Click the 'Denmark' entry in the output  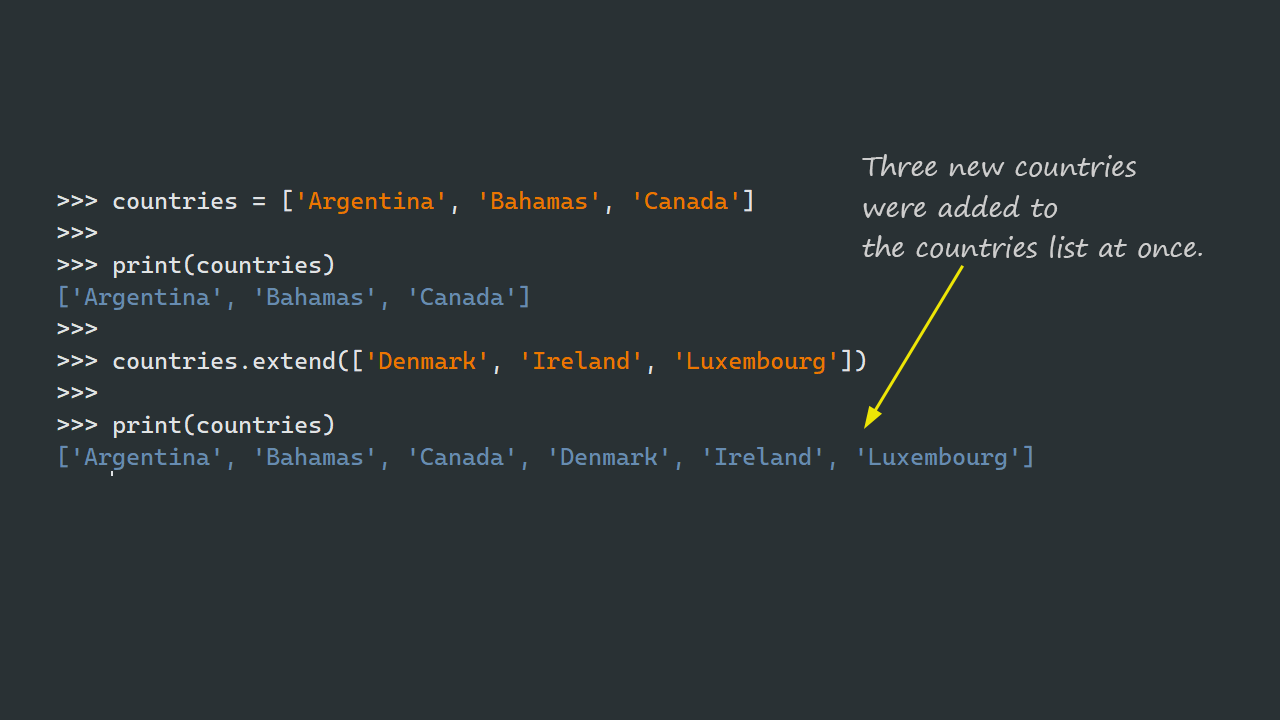[x=608, y=457]
